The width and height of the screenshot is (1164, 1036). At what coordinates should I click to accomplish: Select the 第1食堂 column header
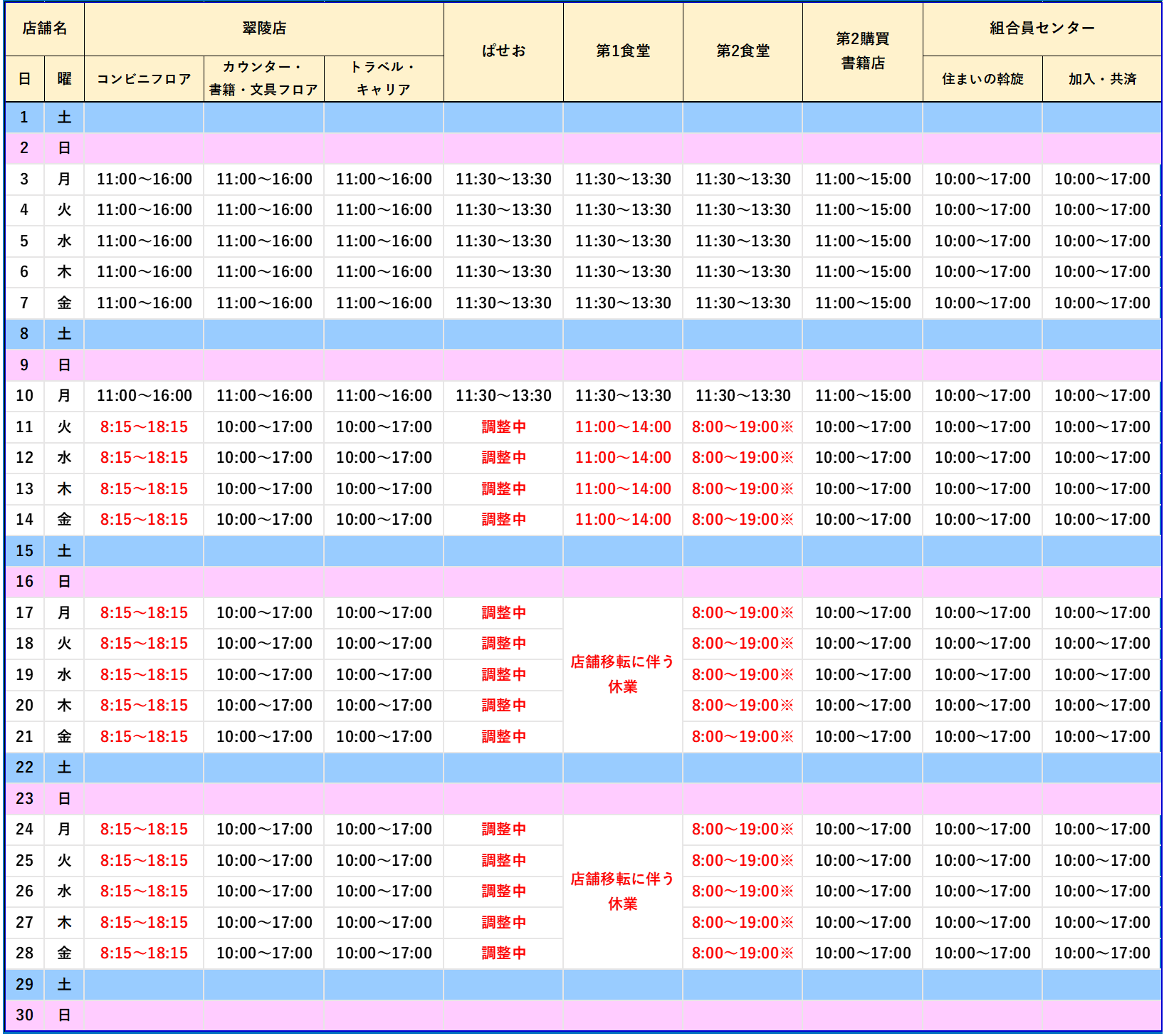[623, 51]
